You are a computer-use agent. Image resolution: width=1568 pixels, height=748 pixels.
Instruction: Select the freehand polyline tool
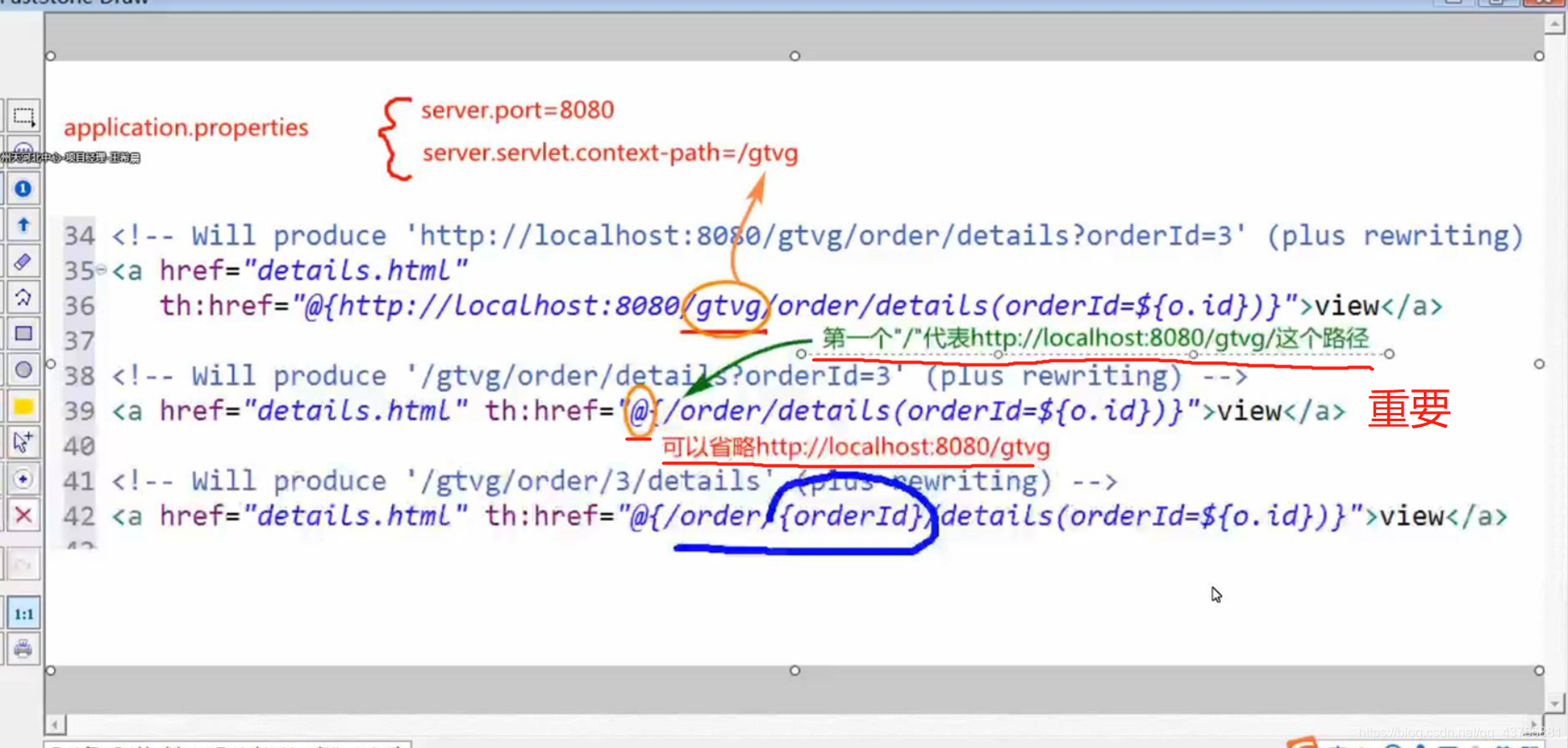tap(23, 298)
